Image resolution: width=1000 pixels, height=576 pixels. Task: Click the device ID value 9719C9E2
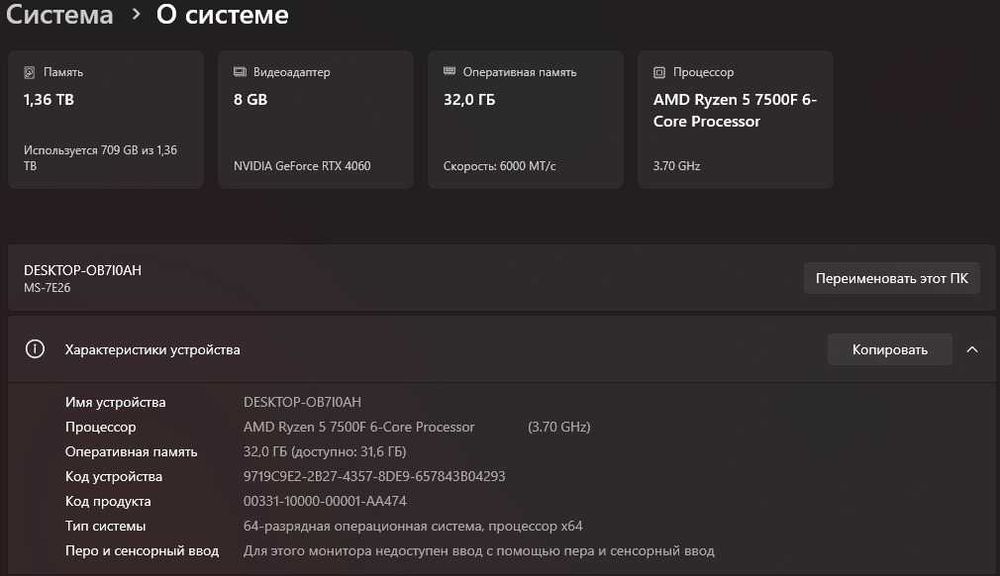[x=374, y=477]
